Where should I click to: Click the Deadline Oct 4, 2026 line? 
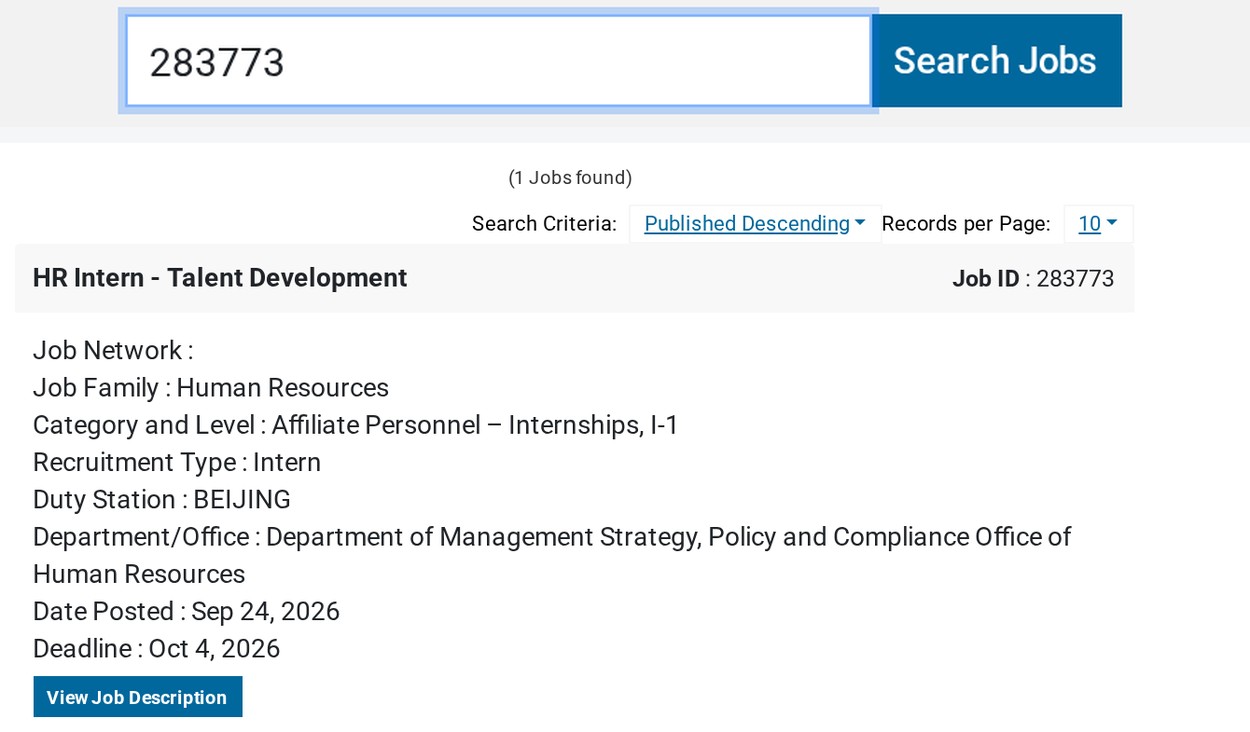pos(157,649)
